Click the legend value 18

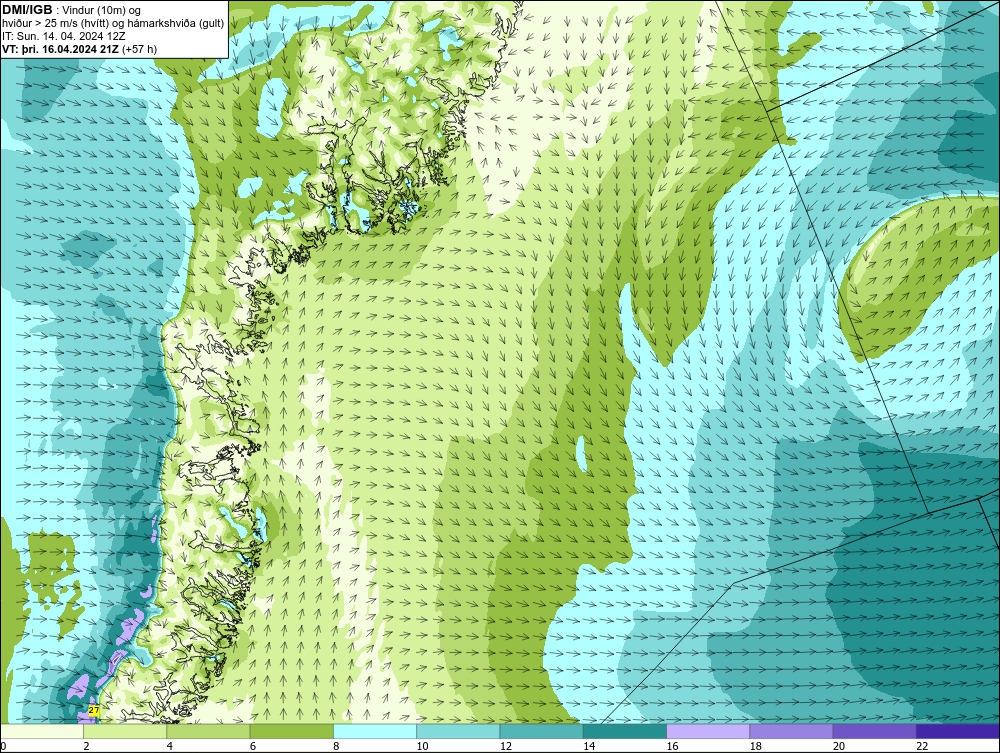[756, 746]
